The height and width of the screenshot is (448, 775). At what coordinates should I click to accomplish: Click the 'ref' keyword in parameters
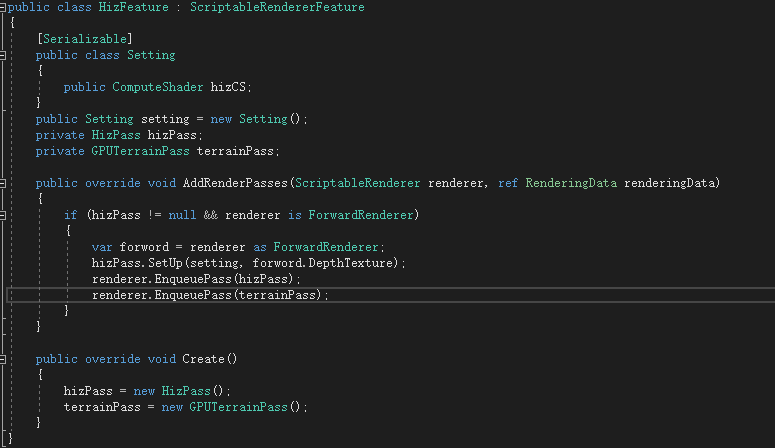(508, 183)
